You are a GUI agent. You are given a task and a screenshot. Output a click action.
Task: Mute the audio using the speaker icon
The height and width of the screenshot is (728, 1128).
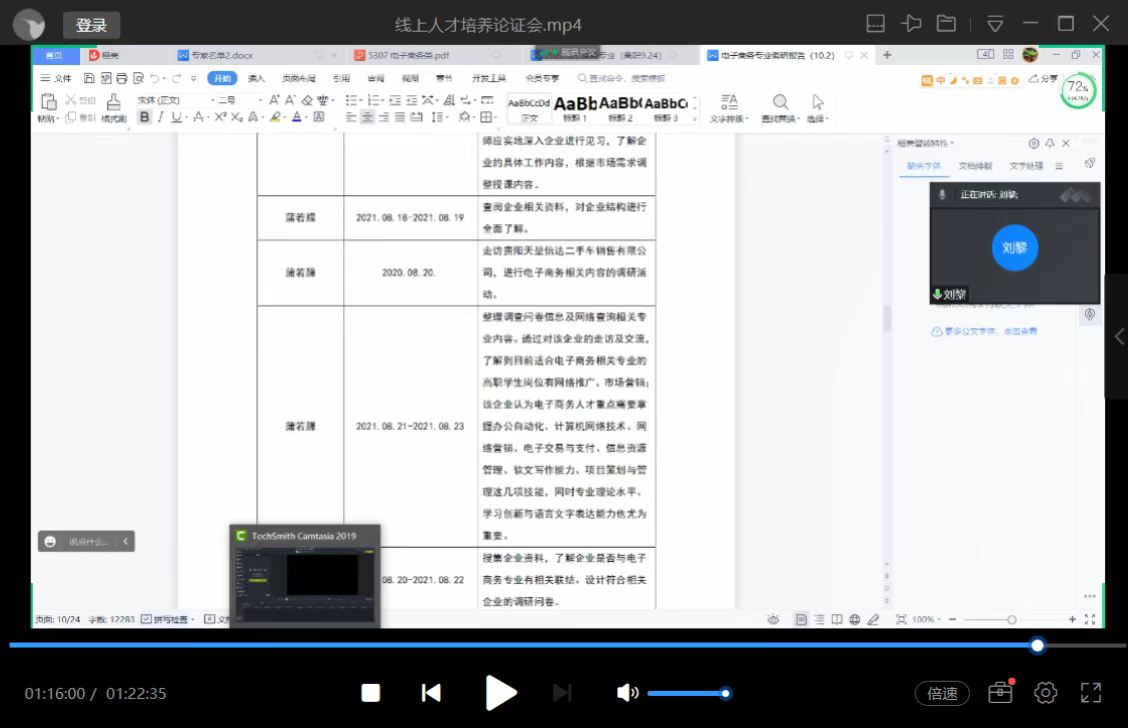pos(627,693)
